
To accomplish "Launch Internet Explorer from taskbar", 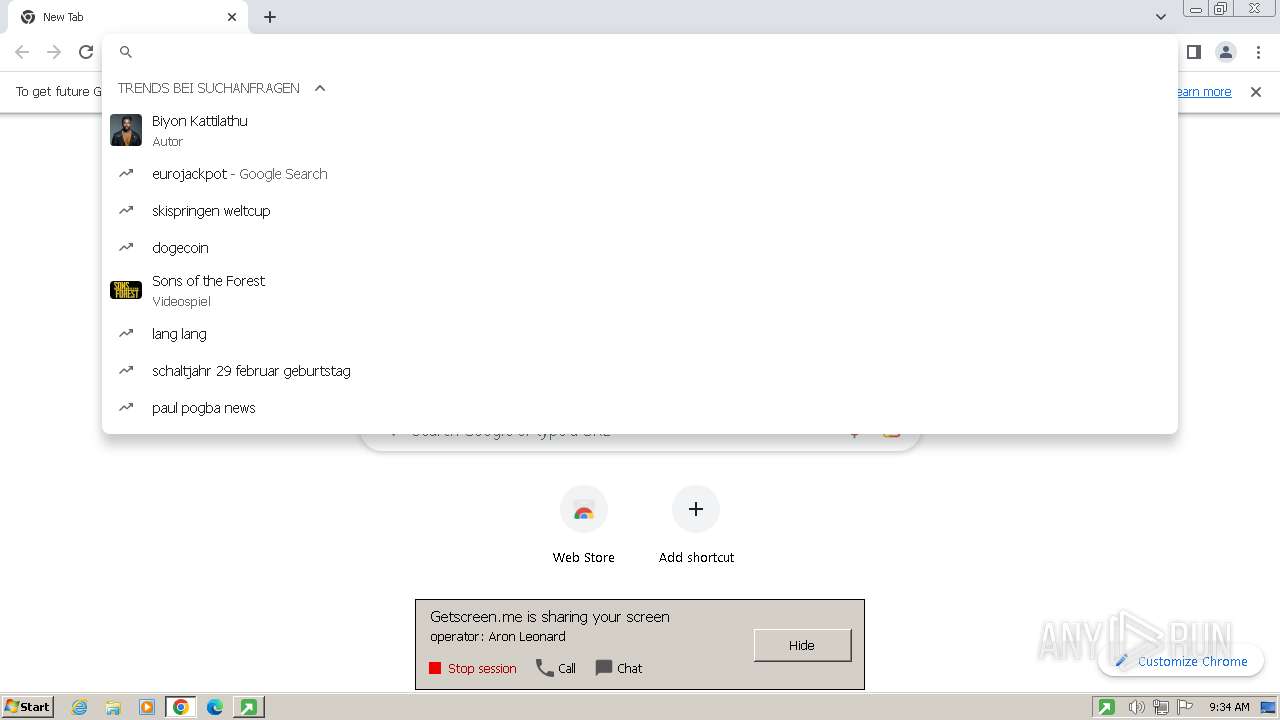I will coord(80,707).
